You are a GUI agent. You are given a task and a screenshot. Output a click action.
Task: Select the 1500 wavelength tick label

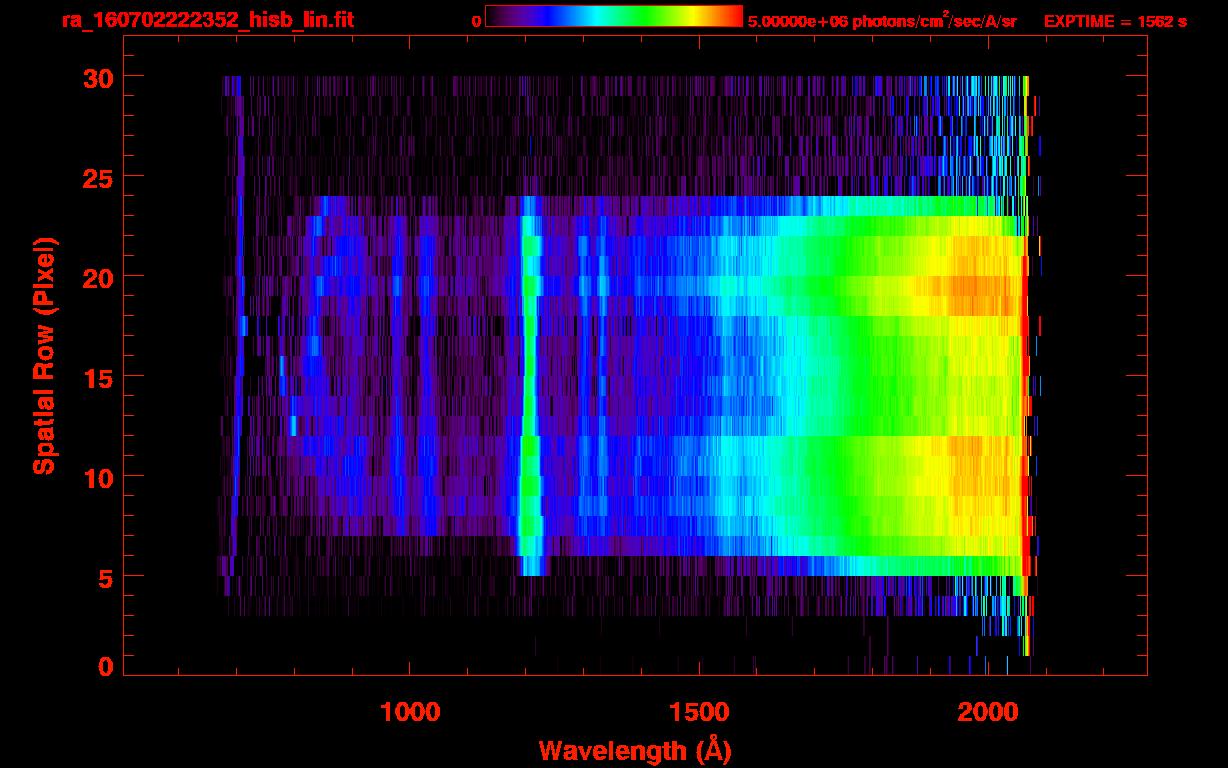coord(699,712)
